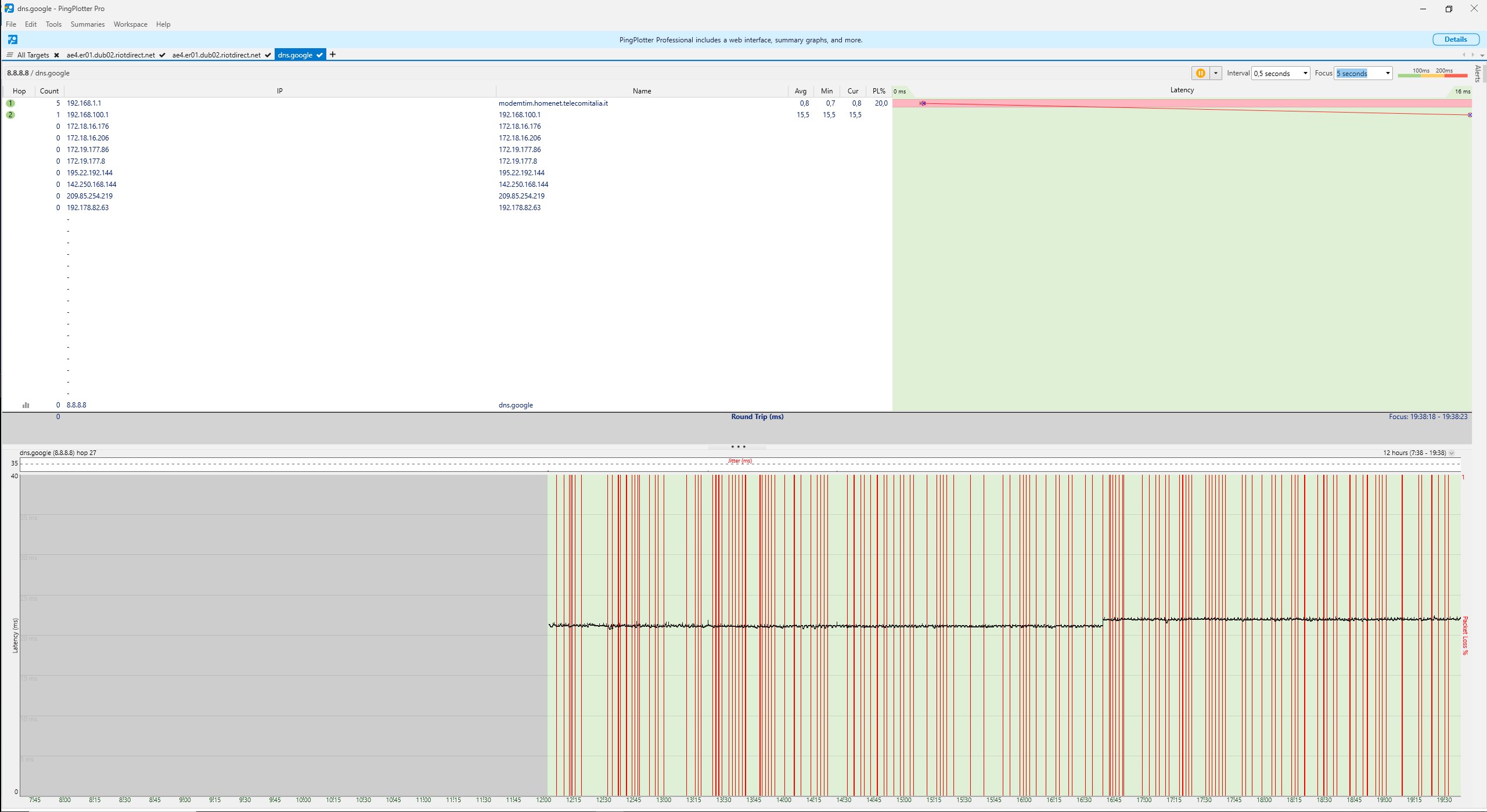The height and width of the screenshot is (812, 1487).
Task: Select the 195.22.192.144 IP entry
Action: (x=89, y=173)
